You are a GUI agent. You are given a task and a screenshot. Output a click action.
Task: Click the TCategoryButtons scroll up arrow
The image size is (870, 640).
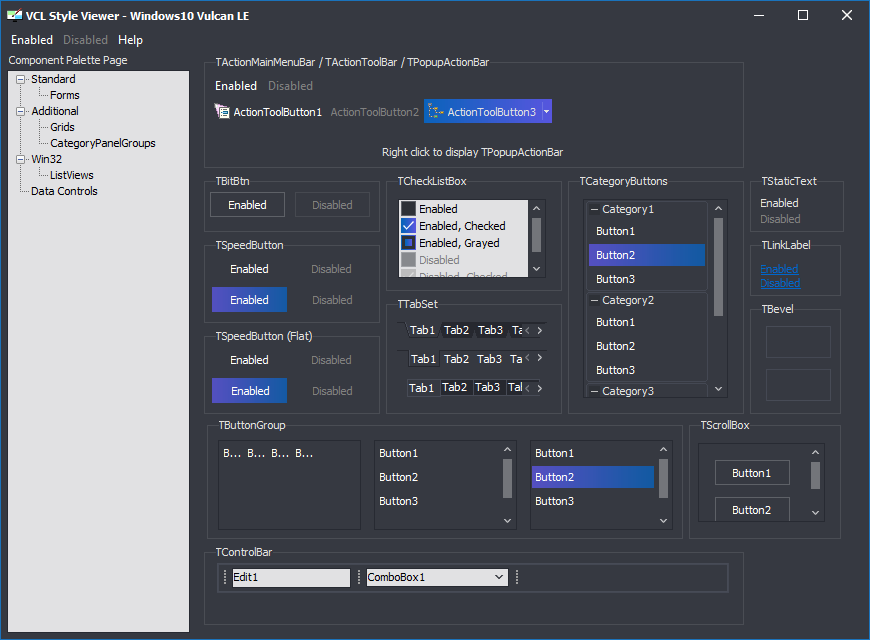pyautogui.click(x=719, y=208)
